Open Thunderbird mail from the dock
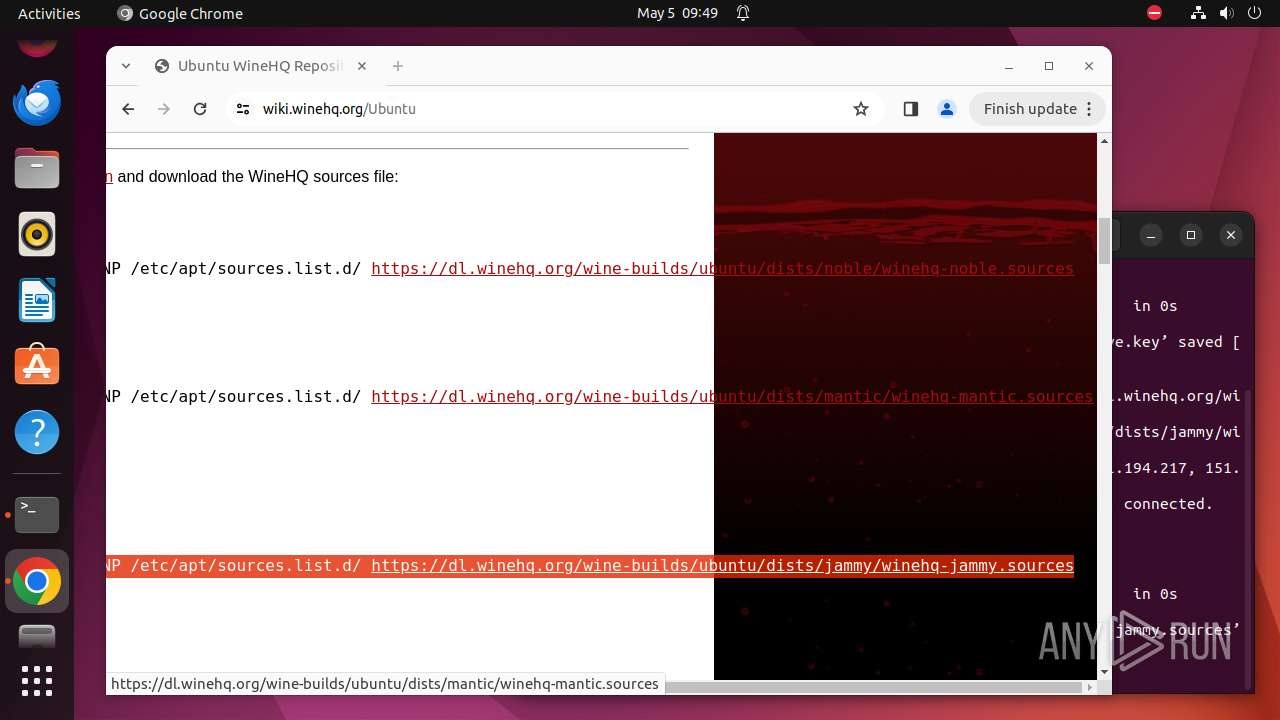1280x720 pixels. 37,102
